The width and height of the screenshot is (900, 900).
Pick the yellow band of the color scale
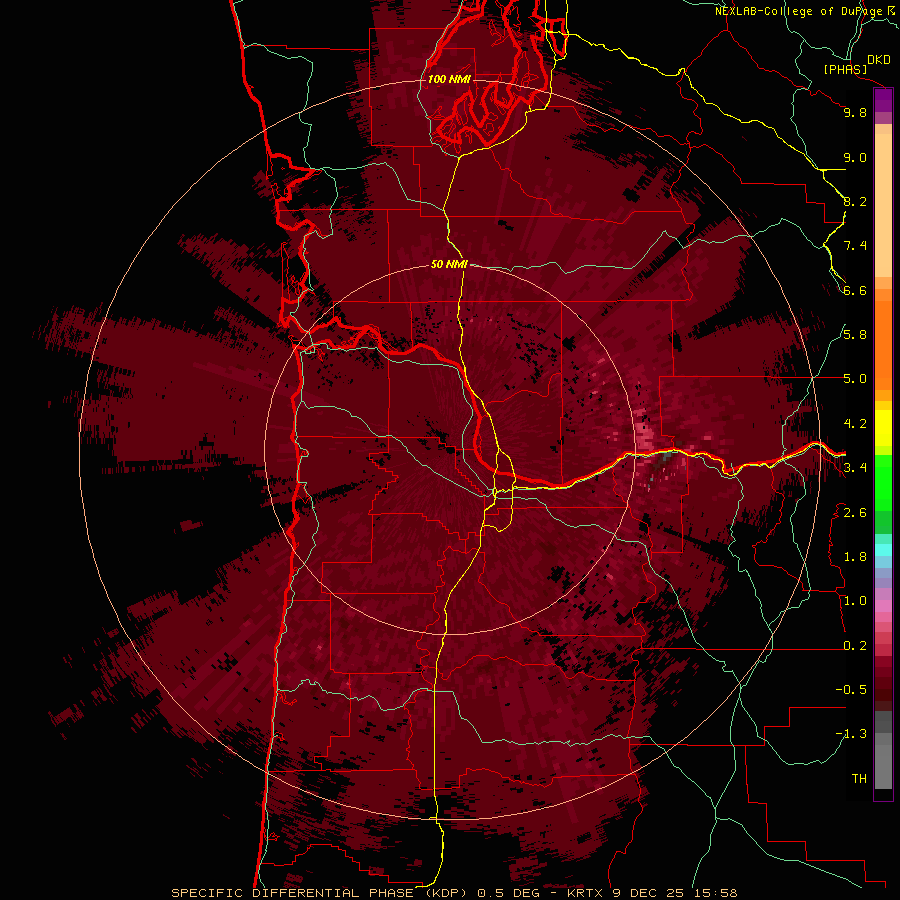click(883, 428)
